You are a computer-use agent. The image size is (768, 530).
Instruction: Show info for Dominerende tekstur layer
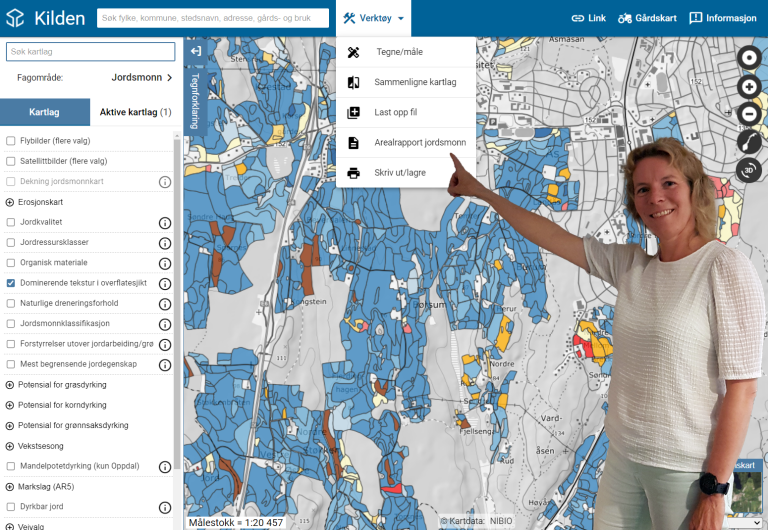tap(165, 284)
